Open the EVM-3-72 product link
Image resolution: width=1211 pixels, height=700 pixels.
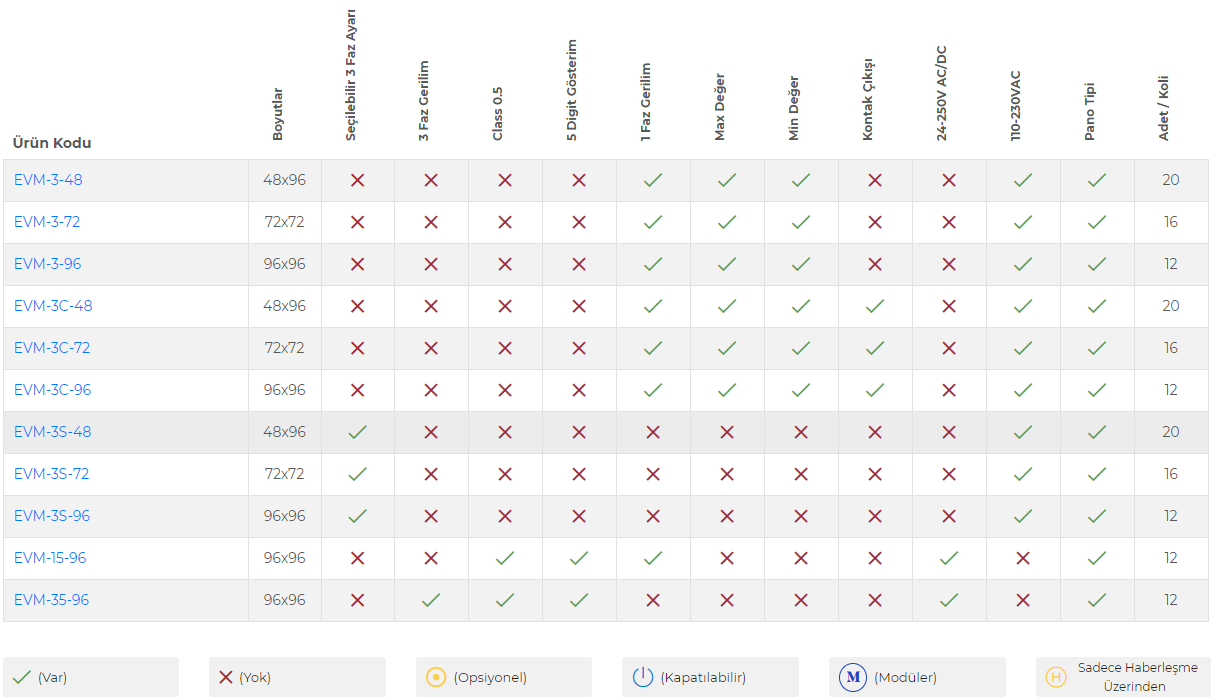pyautogui.click(x=47, y=222)
